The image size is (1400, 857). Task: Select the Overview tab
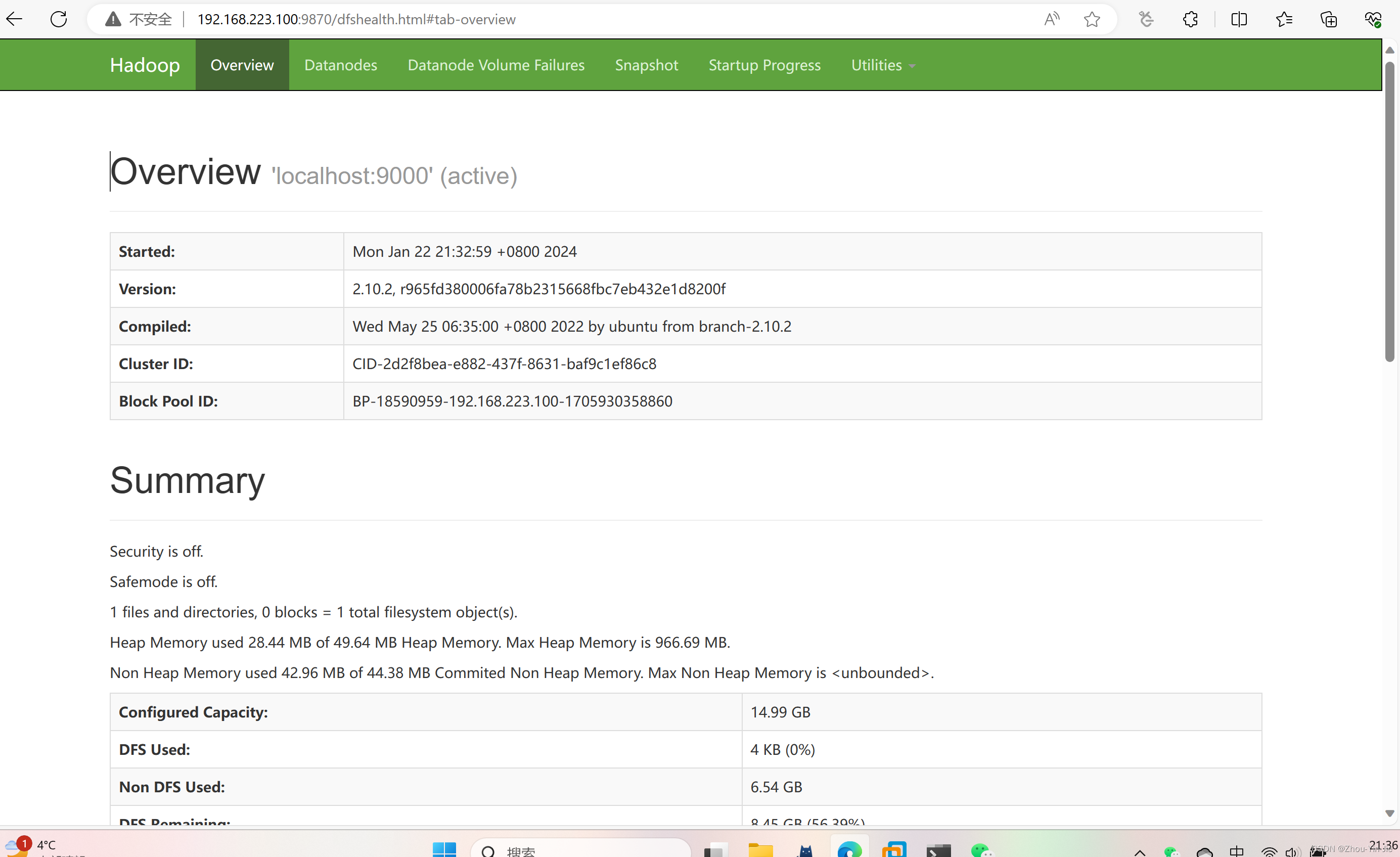242,65
